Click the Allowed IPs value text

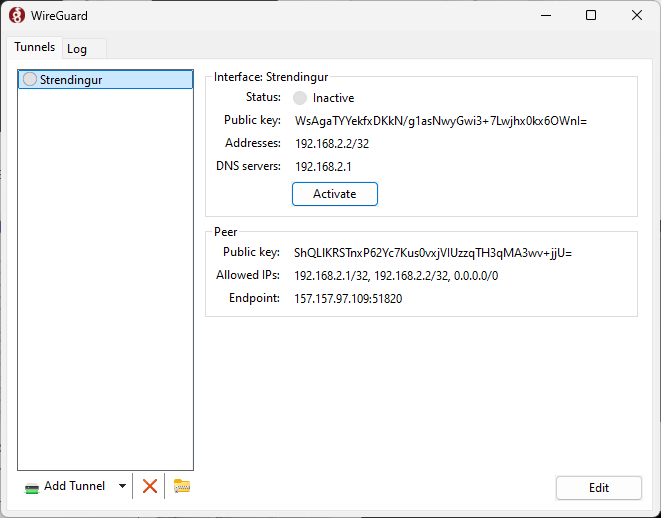pyautogui.click(x=396, y=276)
